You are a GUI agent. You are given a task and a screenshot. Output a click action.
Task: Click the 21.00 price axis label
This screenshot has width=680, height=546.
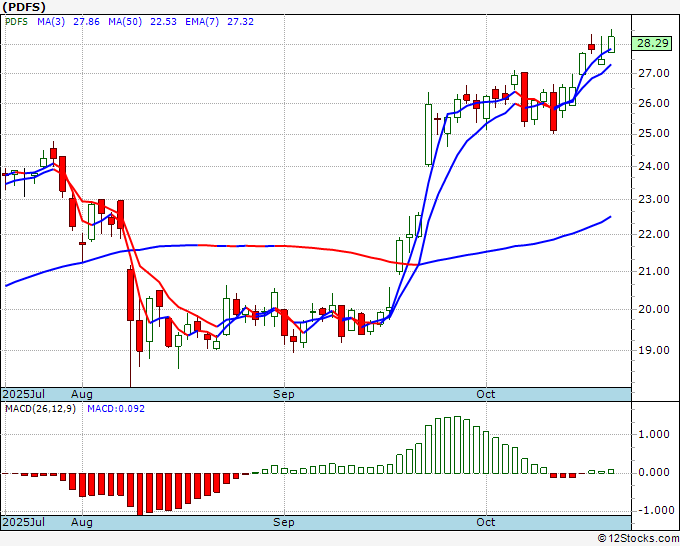[654, 271]
